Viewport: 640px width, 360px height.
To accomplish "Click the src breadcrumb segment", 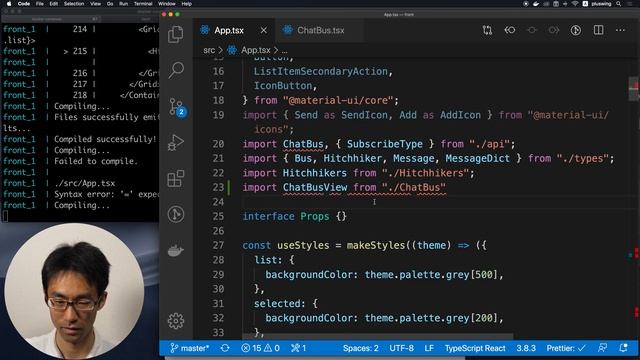I will pyautogui.click(x=209, y=50).
